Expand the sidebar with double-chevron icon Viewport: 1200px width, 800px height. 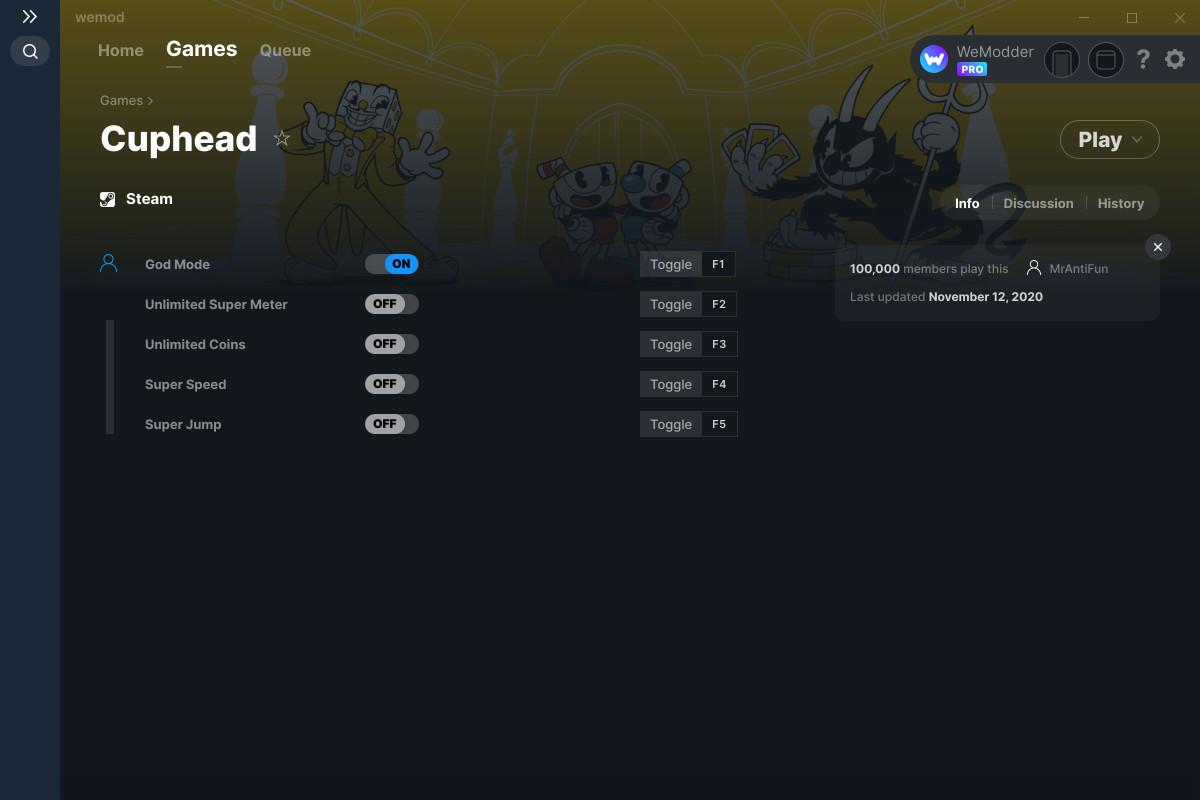tap(30, 17)
